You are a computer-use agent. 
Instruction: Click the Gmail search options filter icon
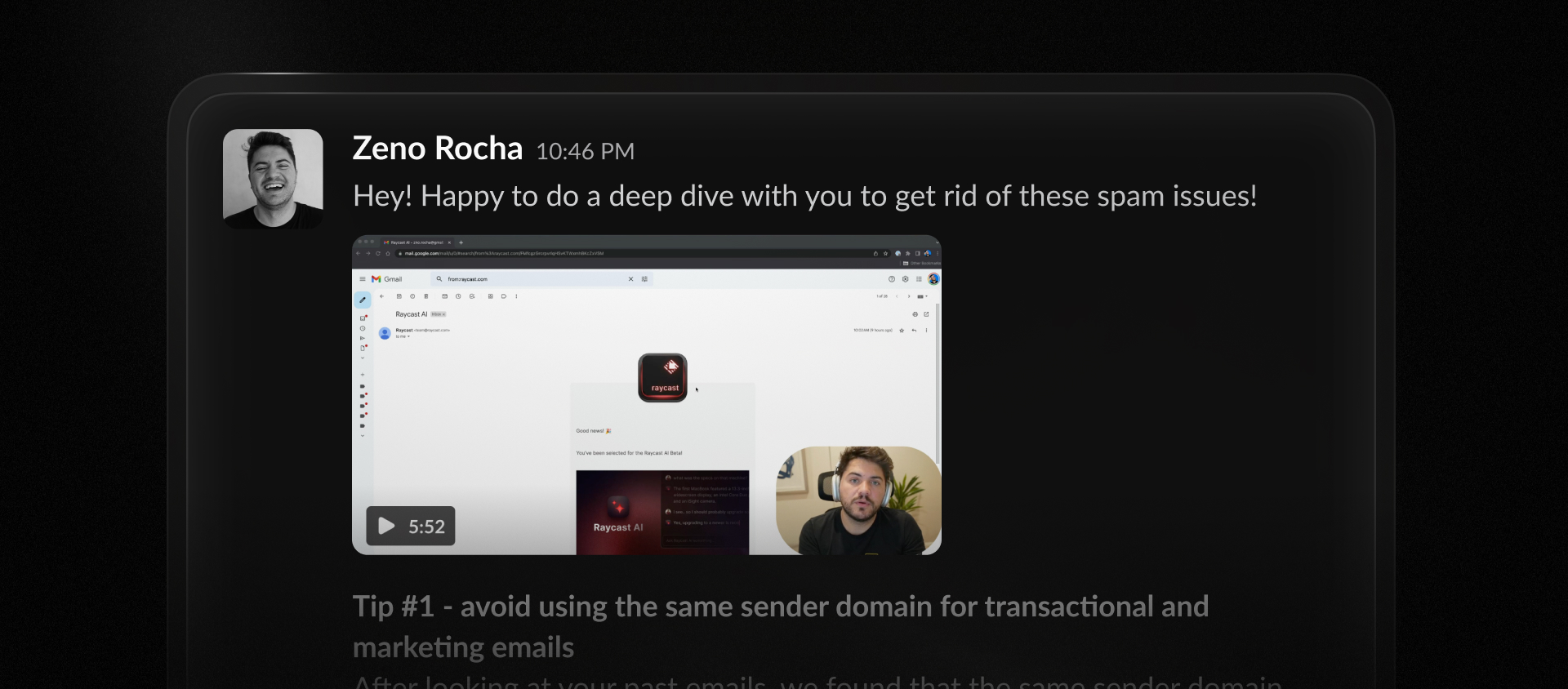(644, 279)
